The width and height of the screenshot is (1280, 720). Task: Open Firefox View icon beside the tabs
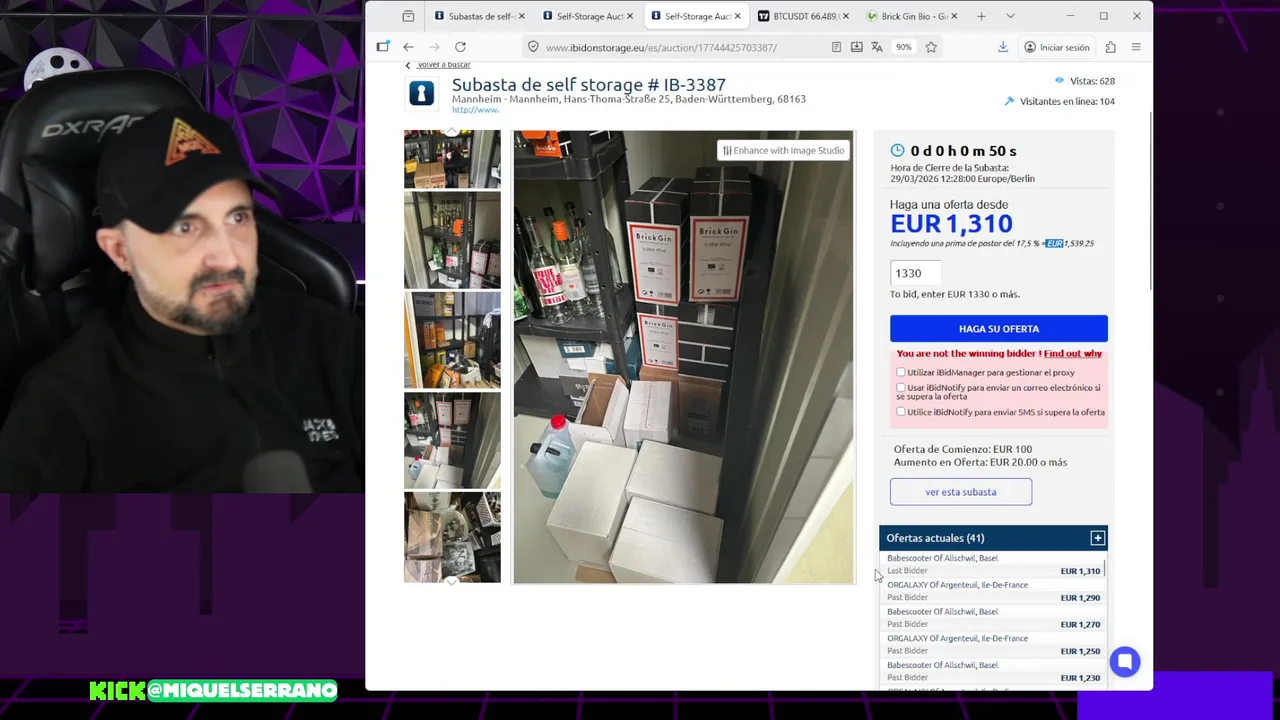point(408,16)
